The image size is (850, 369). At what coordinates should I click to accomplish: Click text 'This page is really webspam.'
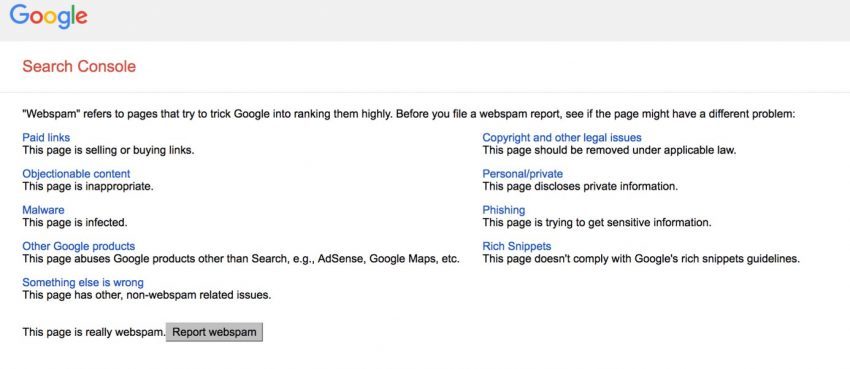[94, 332]
